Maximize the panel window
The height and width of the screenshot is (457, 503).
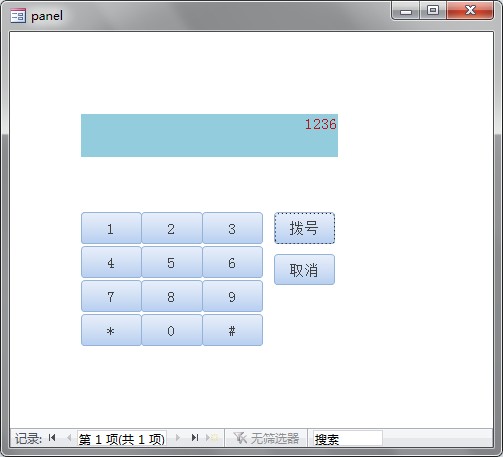[x=433, y=11]
